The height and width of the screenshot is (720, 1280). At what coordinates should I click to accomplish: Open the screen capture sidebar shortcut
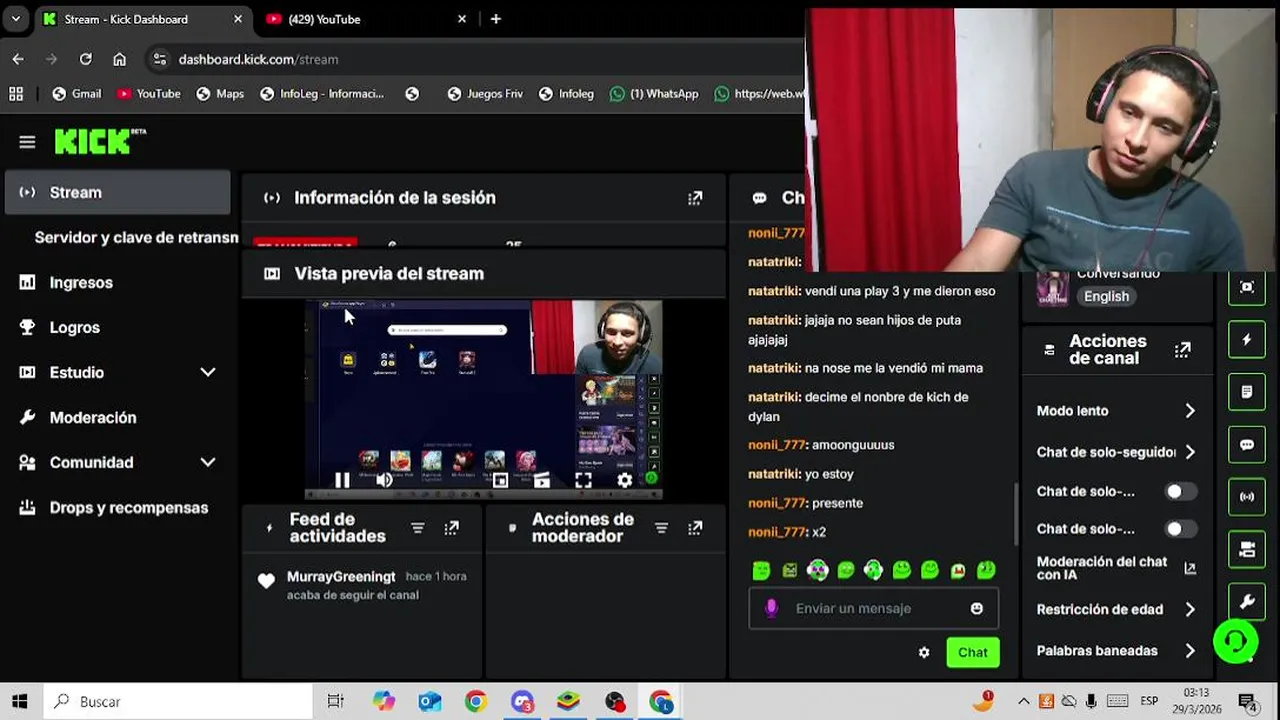1247,287
